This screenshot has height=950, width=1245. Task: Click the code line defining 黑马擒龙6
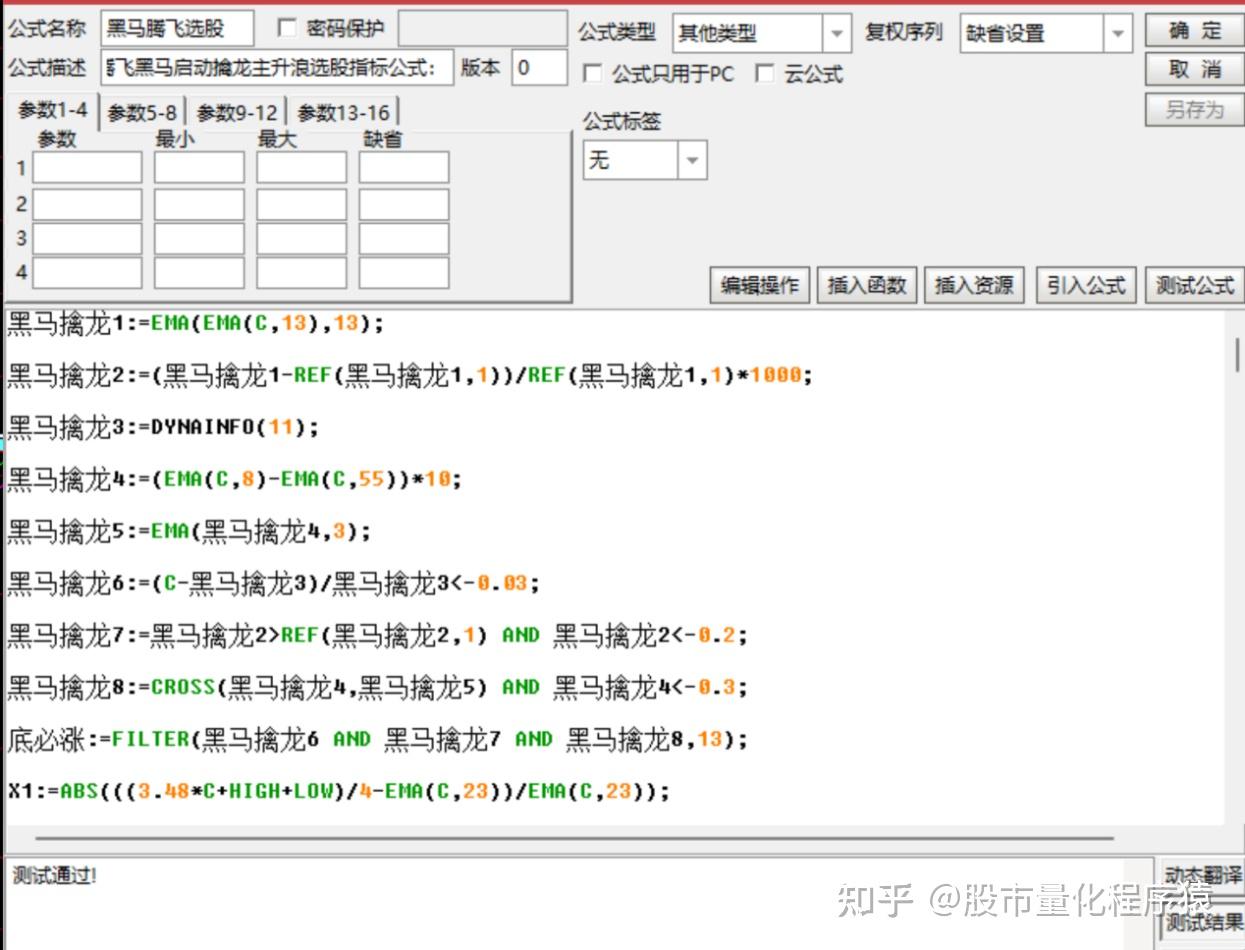(x=274, y=583)
